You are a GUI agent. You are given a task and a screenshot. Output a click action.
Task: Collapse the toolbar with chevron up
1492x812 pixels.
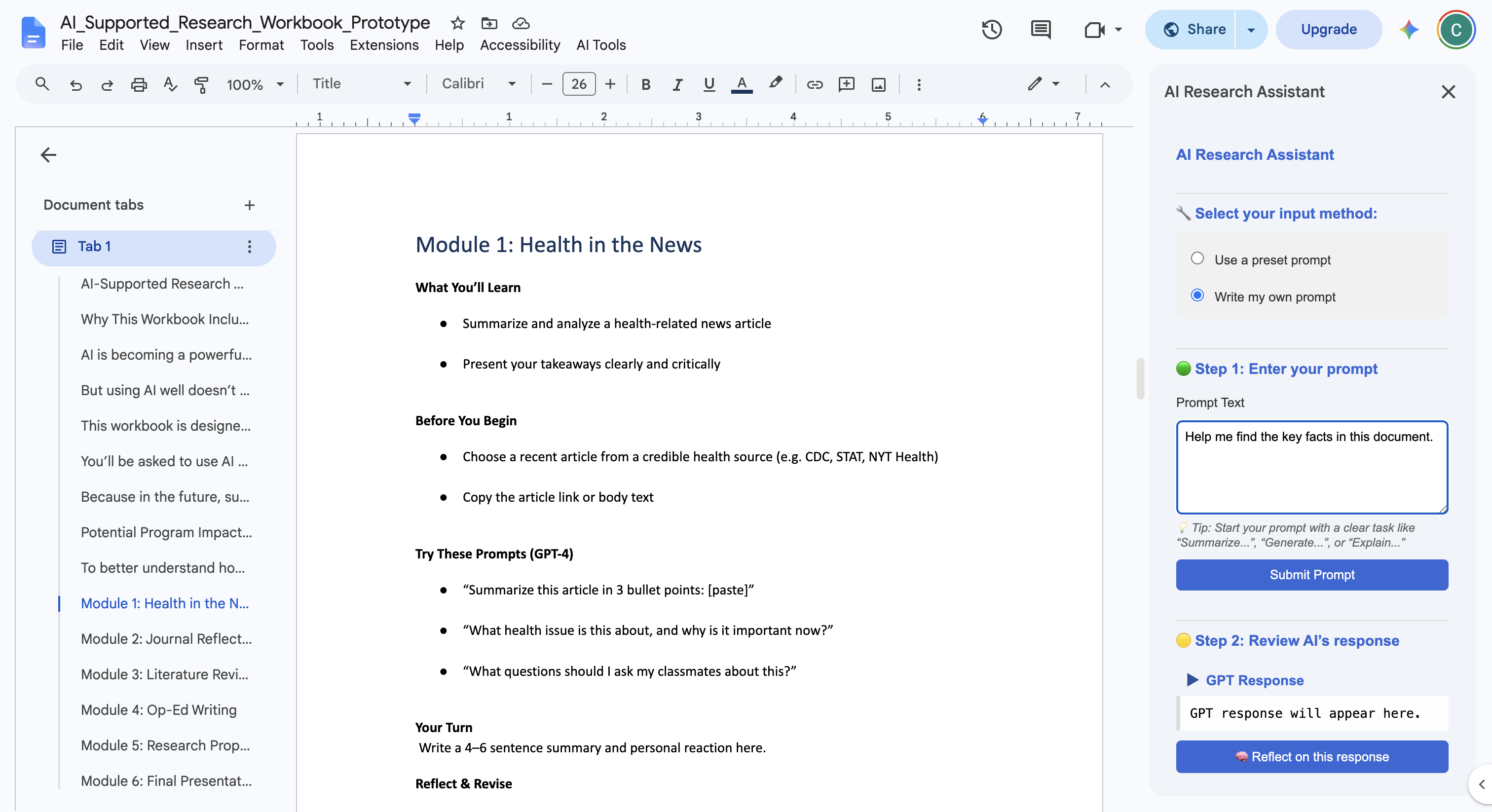tap(1105, 84)
